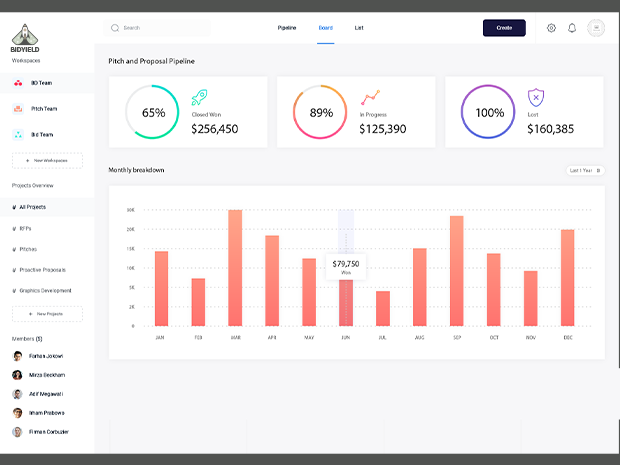Open the Last 1 Year dropdown
This screenshot has width=620, height=465.
click(585, 171)
